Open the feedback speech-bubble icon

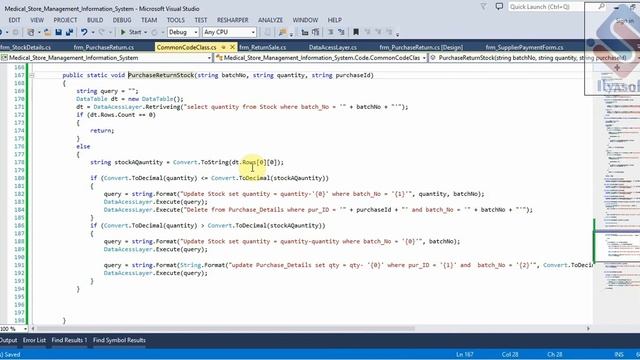499,7
